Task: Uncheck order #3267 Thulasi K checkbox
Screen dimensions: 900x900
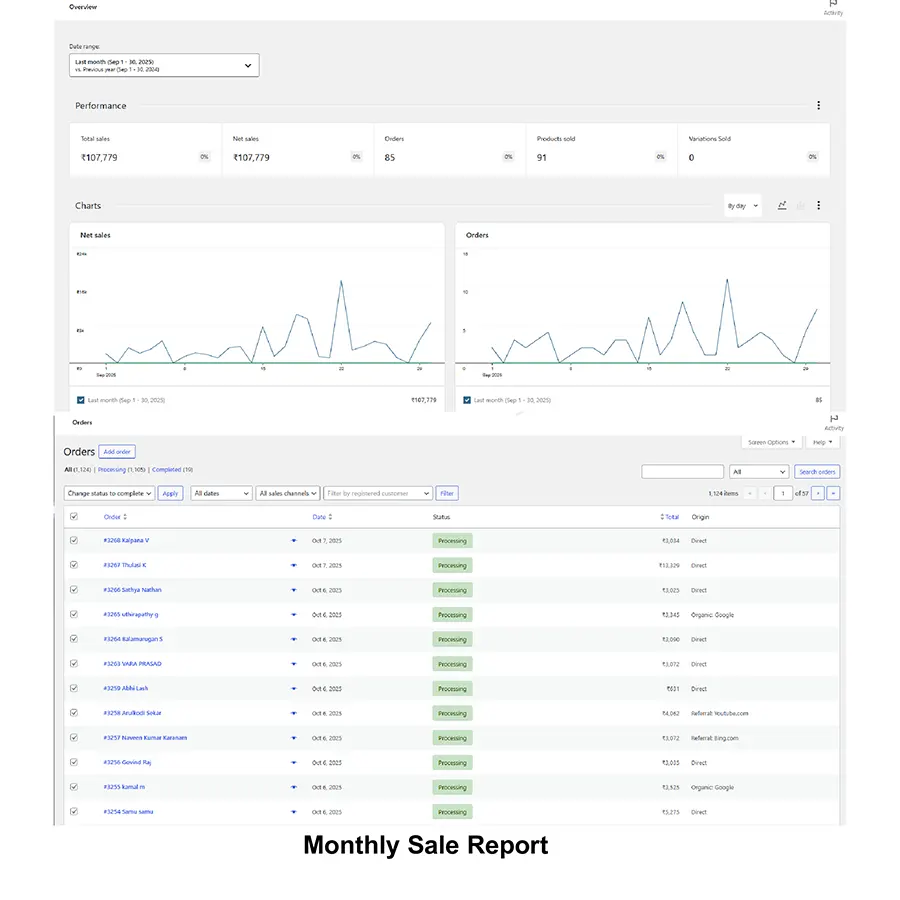Action: [x=72, y=565]
